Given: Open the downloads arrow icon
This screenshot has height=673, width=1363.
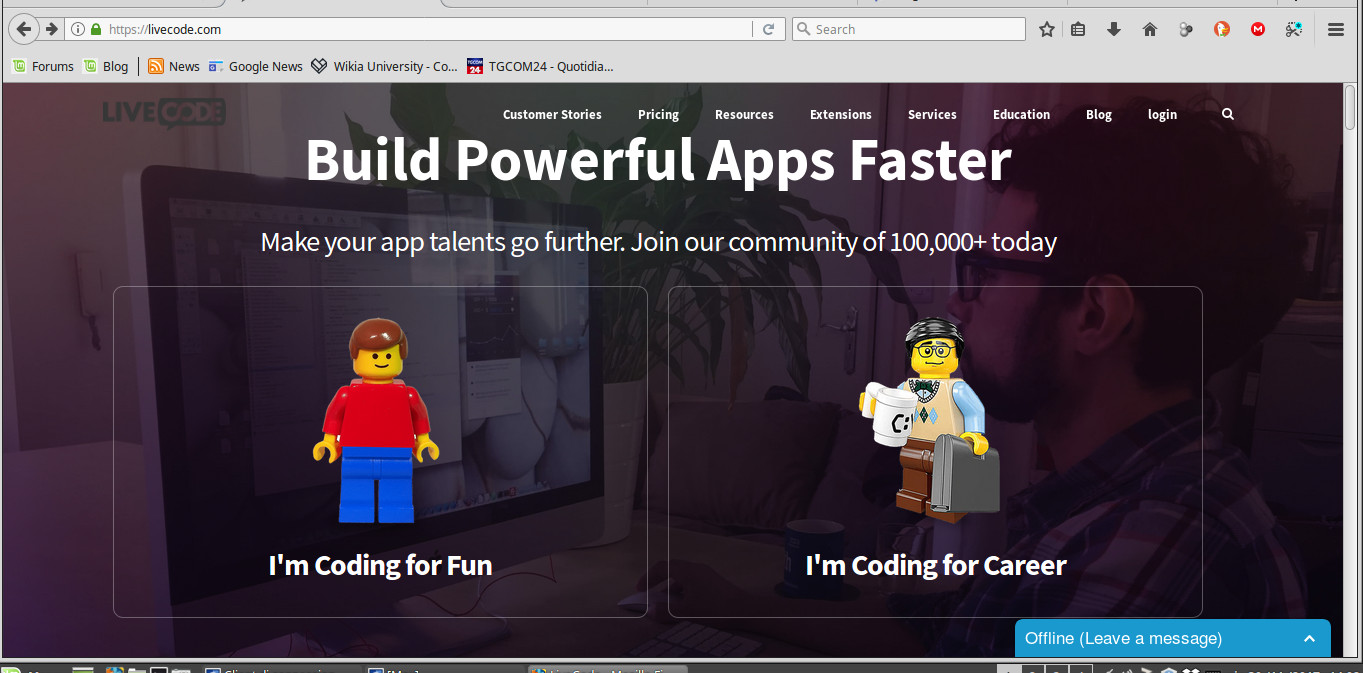Looking at the screenshot, I should click(1113, 29).
